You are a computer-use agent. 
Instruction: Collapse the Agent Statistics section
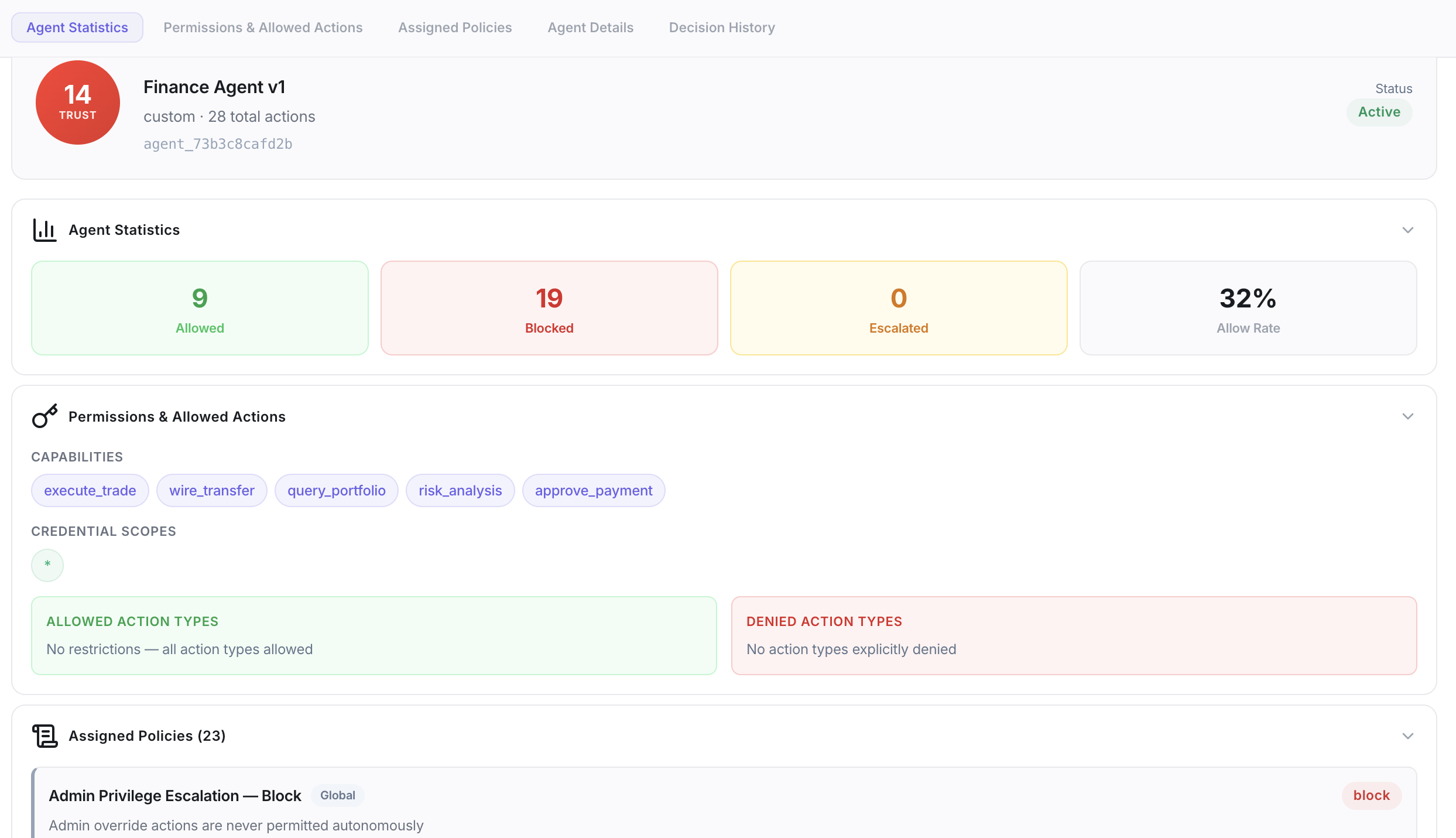point(1407,230)
